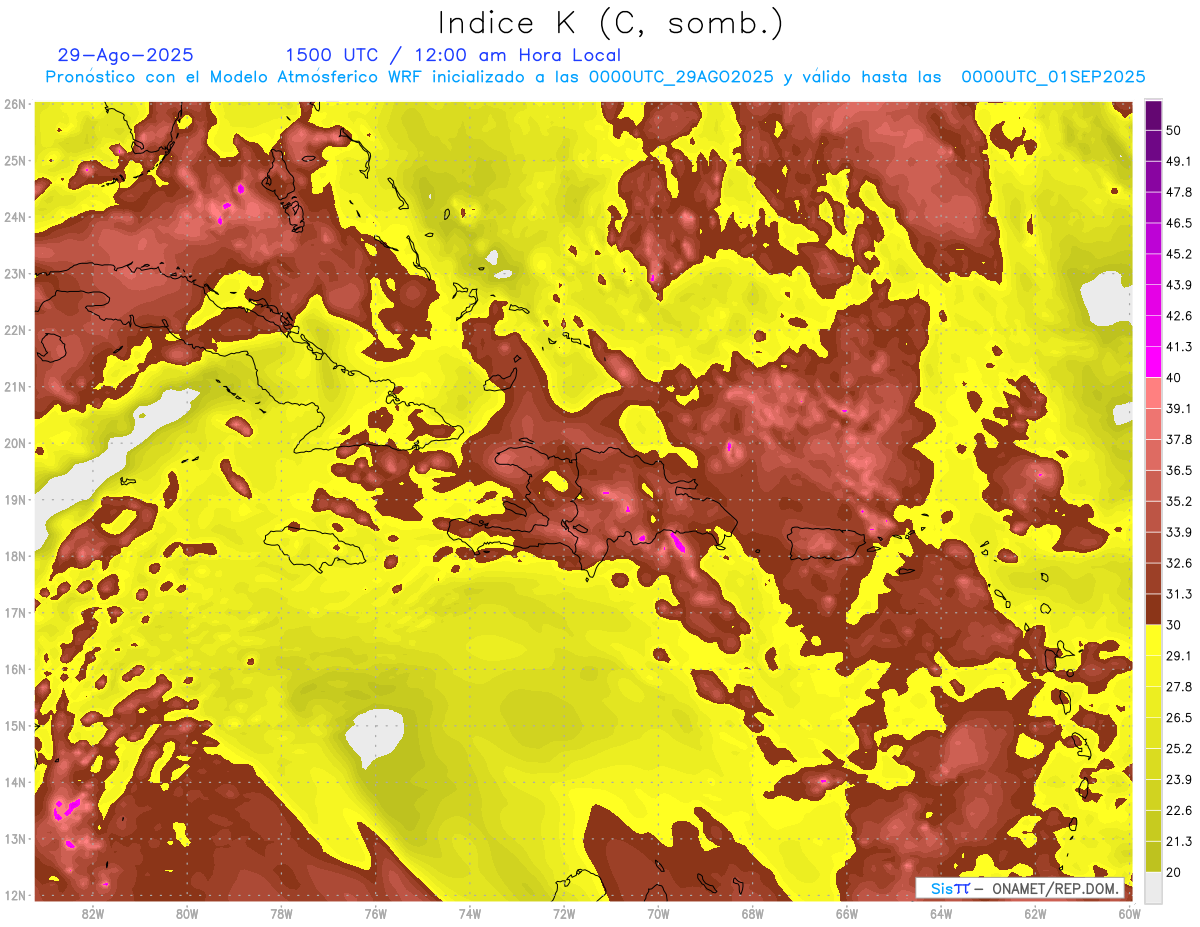Click the longitude label "78W"

[281, 913]
